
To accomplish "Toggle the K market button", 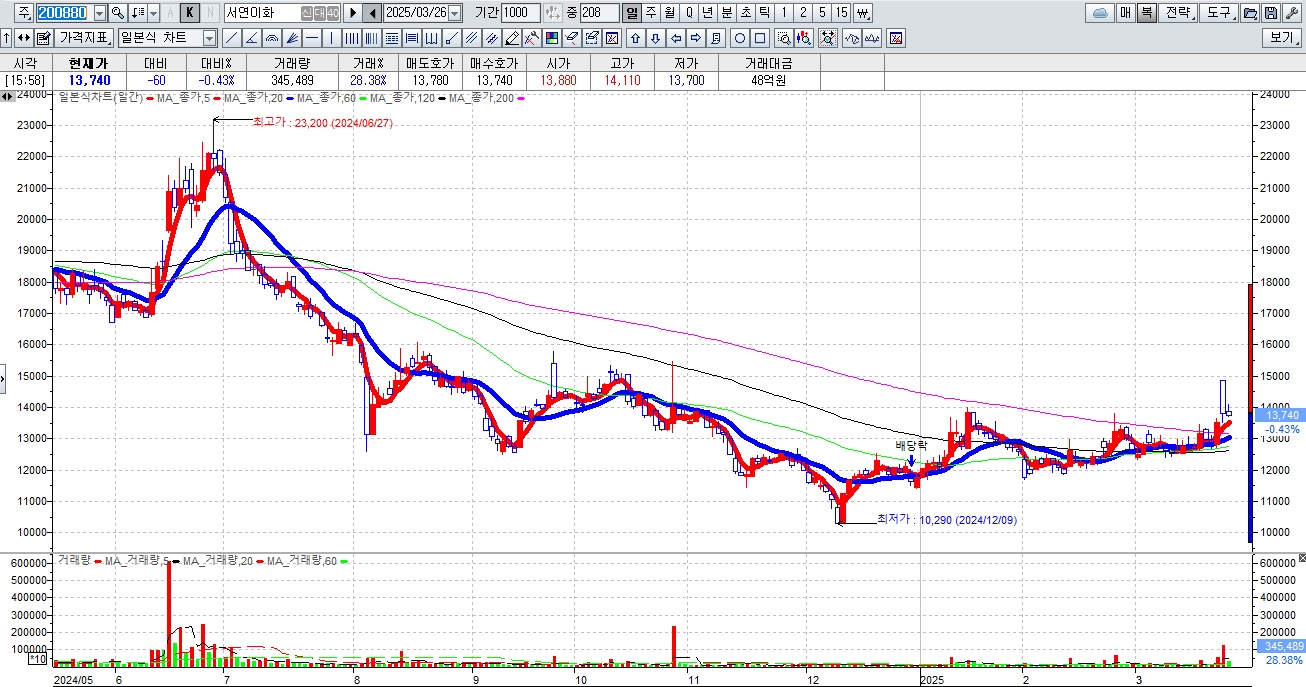I will 189,13.
